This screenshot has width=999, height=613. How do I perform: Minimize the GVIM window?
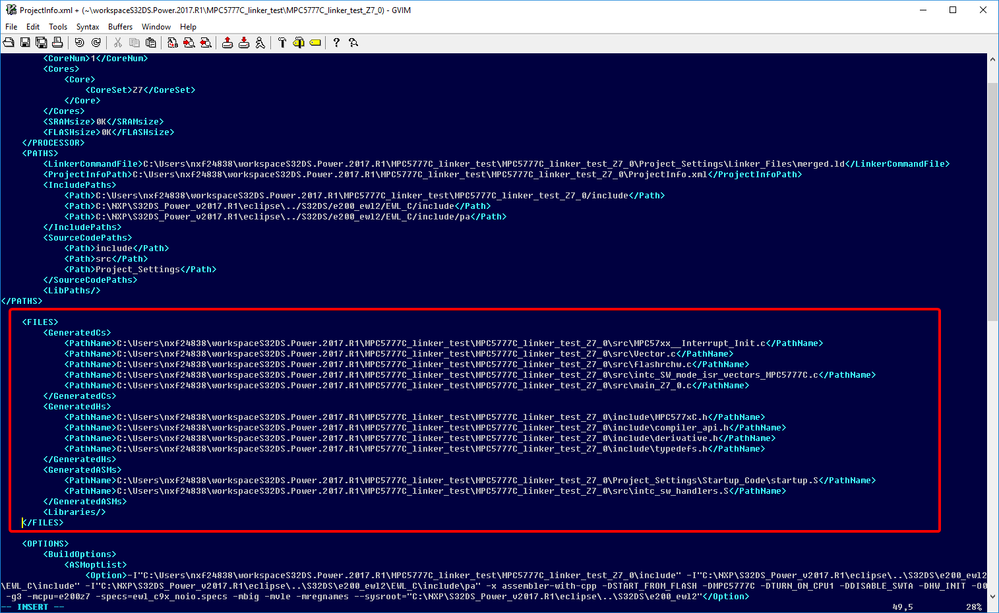click(924, 10)
